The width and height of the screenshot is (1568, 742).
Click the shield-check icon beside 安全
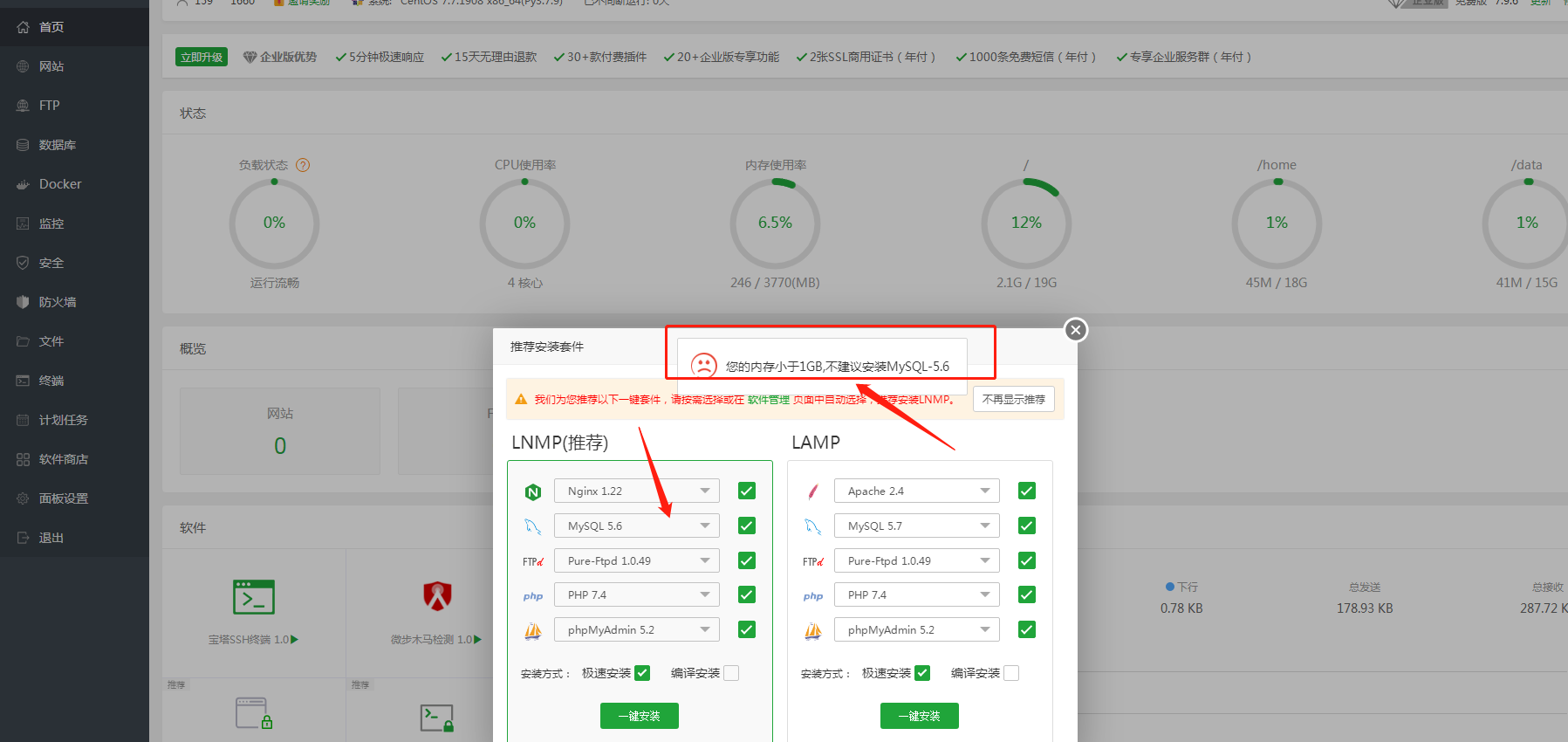(23, 263)
